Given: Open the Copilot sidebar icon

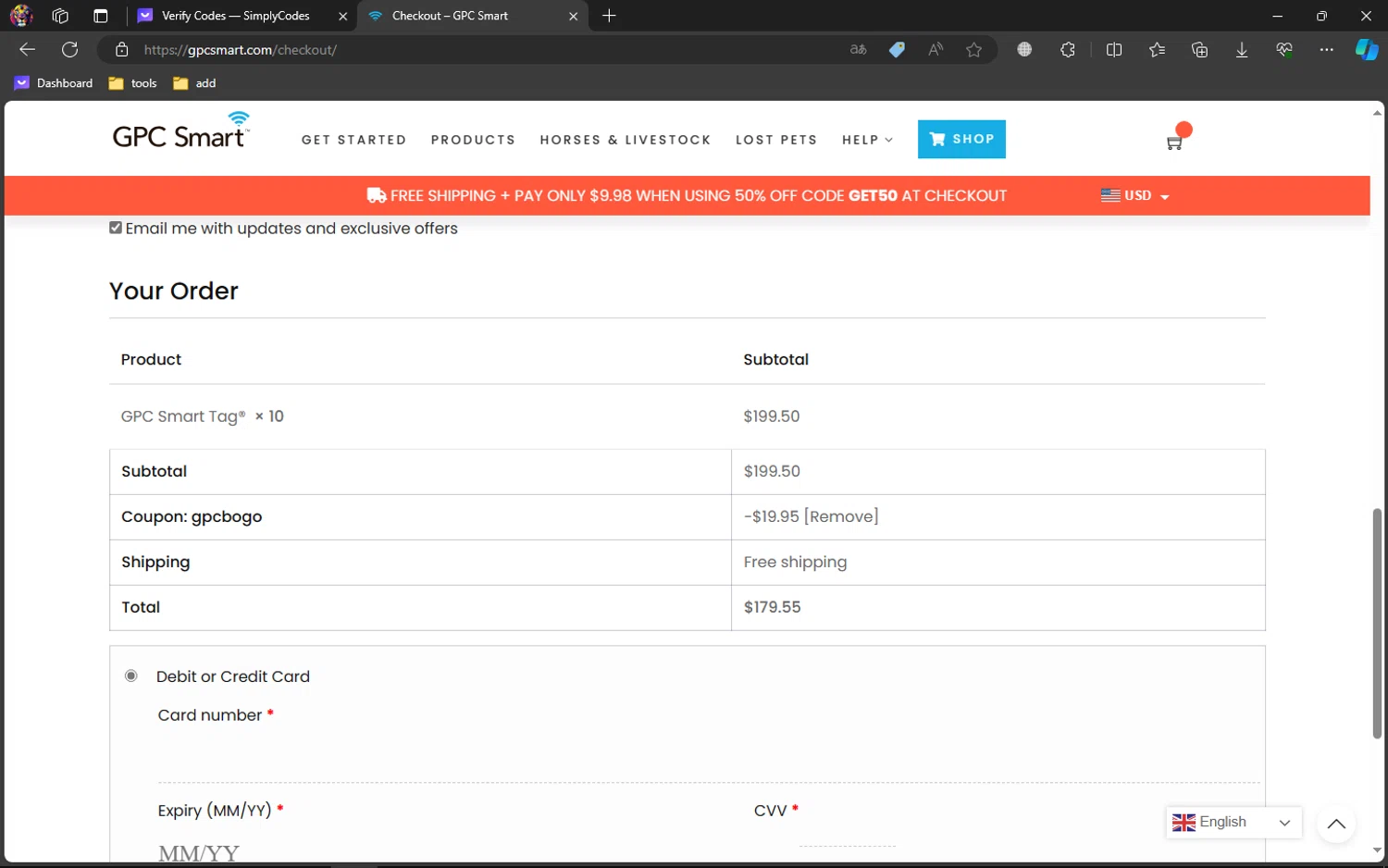Looking at the screenshot, I should (x=1367, y=50).
